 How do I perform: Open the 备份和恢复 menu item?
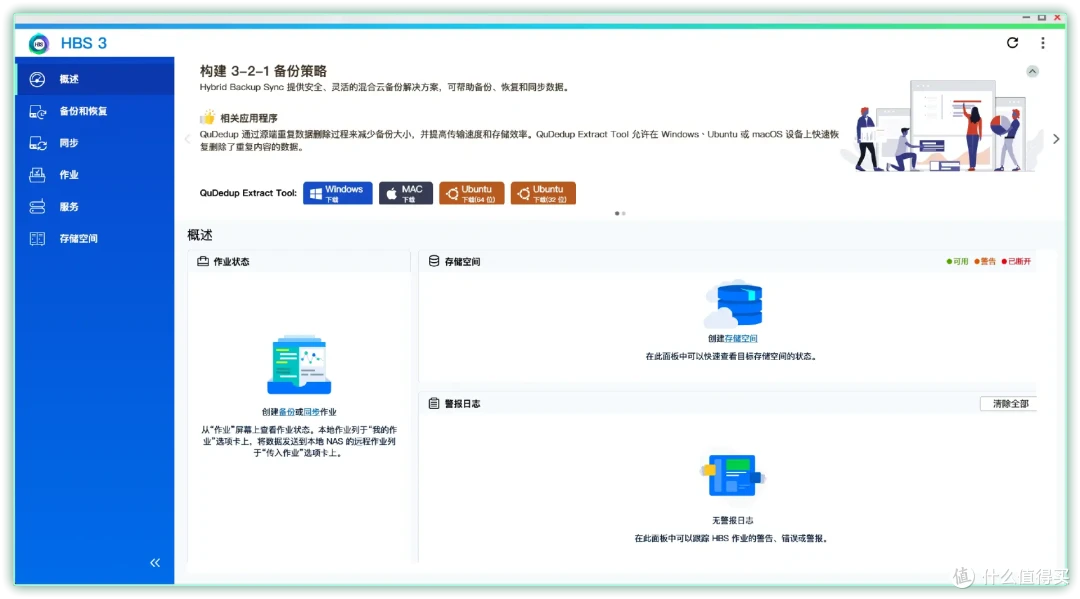point(95,111)
